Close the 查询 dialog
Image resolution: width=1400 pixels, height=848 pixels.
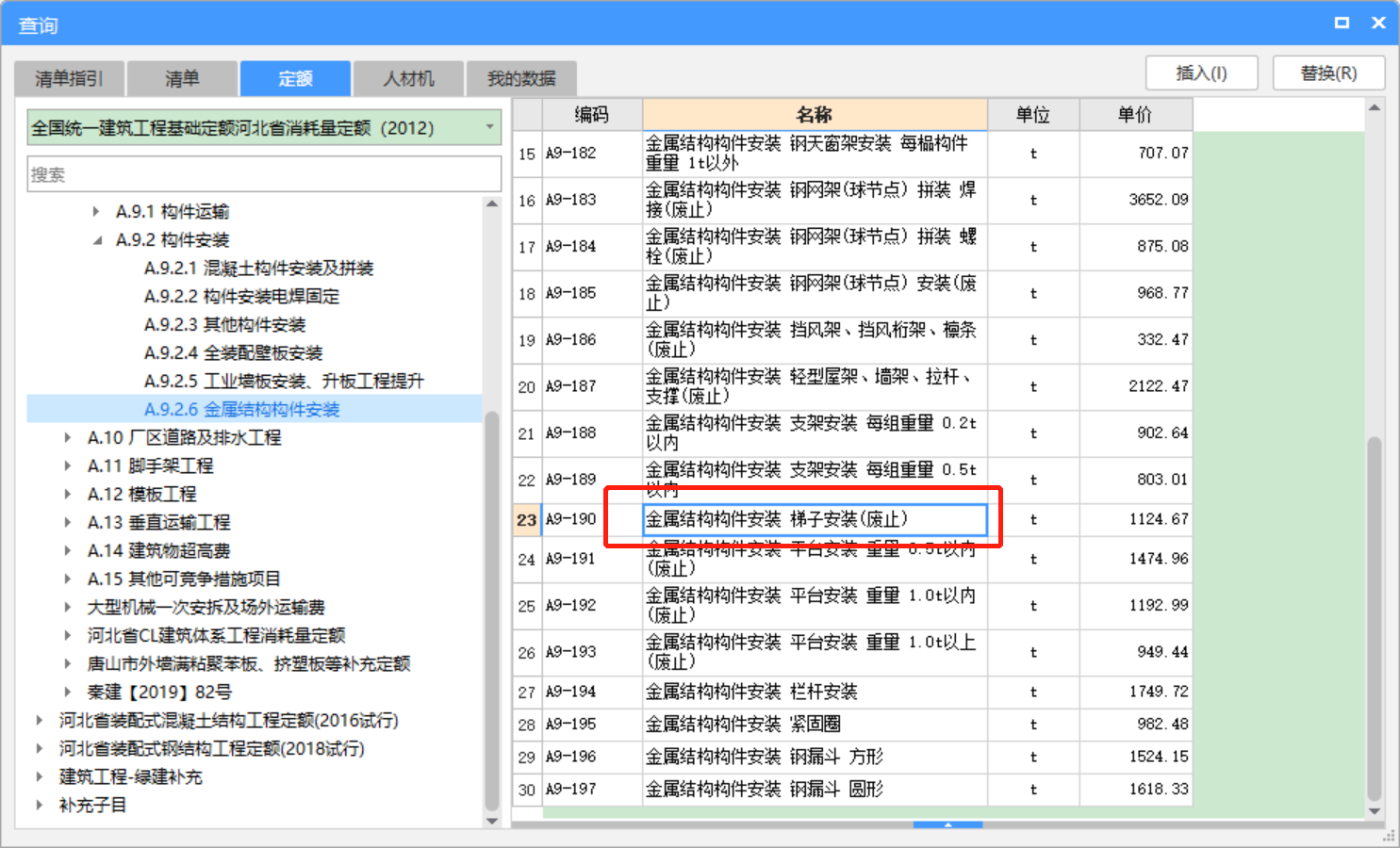1378,23
